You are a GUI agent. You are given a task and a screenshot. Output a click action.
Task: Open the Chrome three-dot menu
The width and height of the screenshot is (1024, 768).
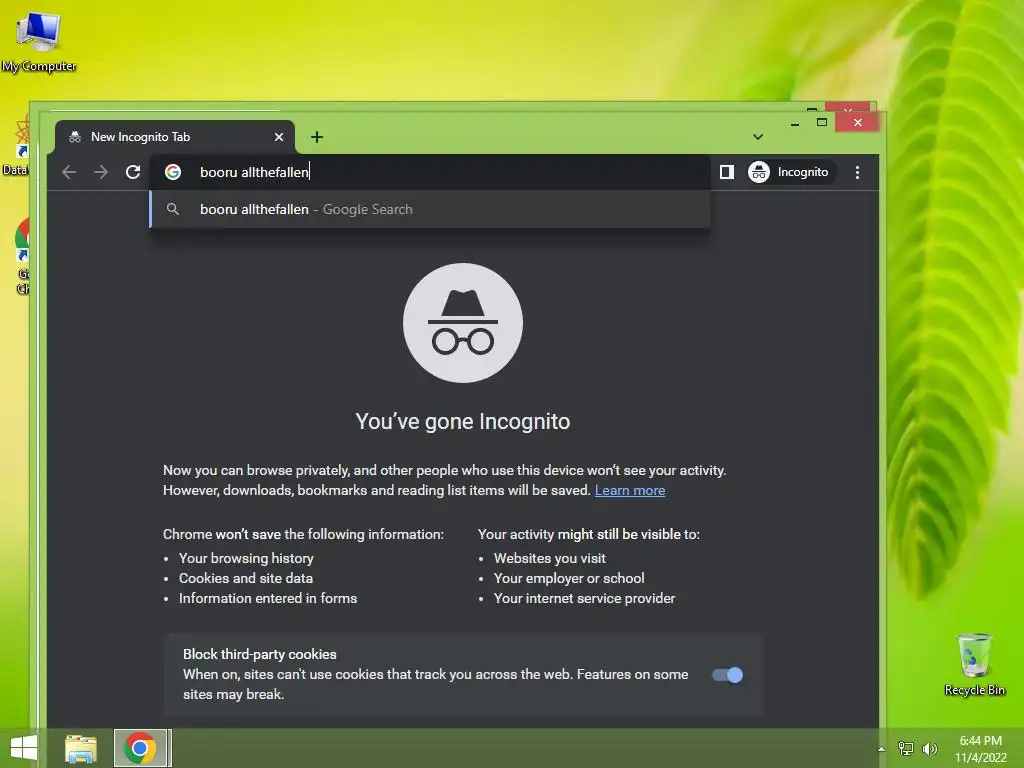[x=857, y=172]
